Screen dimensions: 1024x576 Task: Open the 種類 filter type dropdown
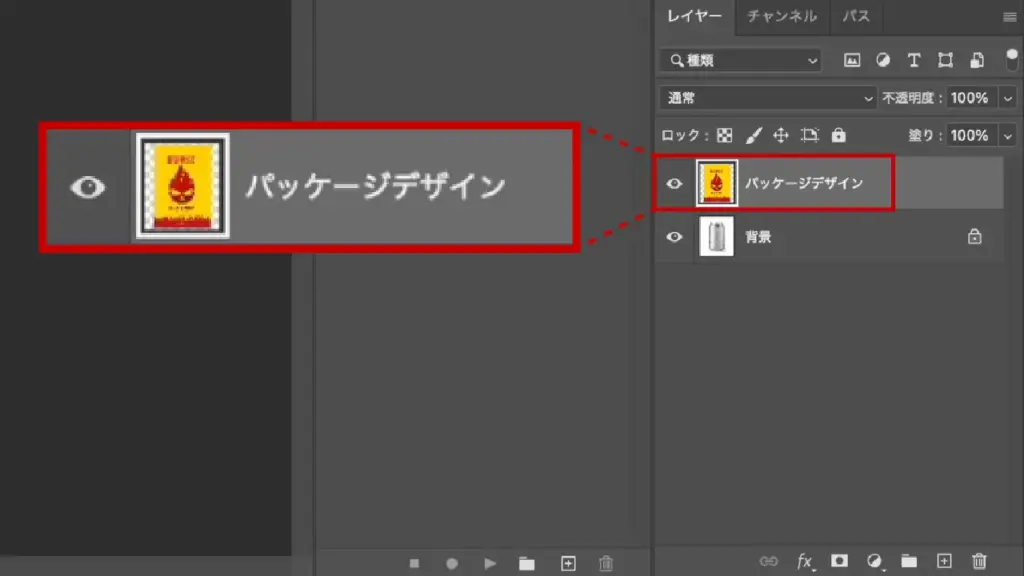pyautogui.click(x=740, y=60)
